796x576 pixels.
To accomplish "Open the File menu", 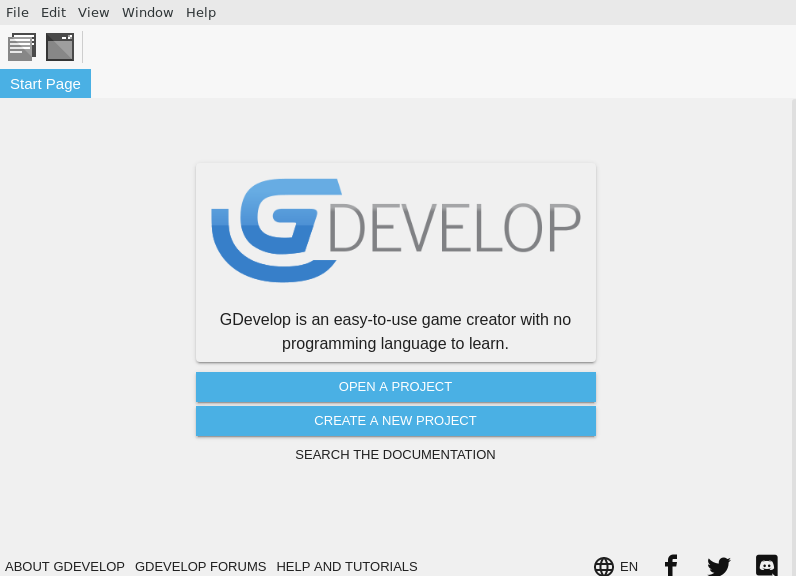I will tap(17, 12).
